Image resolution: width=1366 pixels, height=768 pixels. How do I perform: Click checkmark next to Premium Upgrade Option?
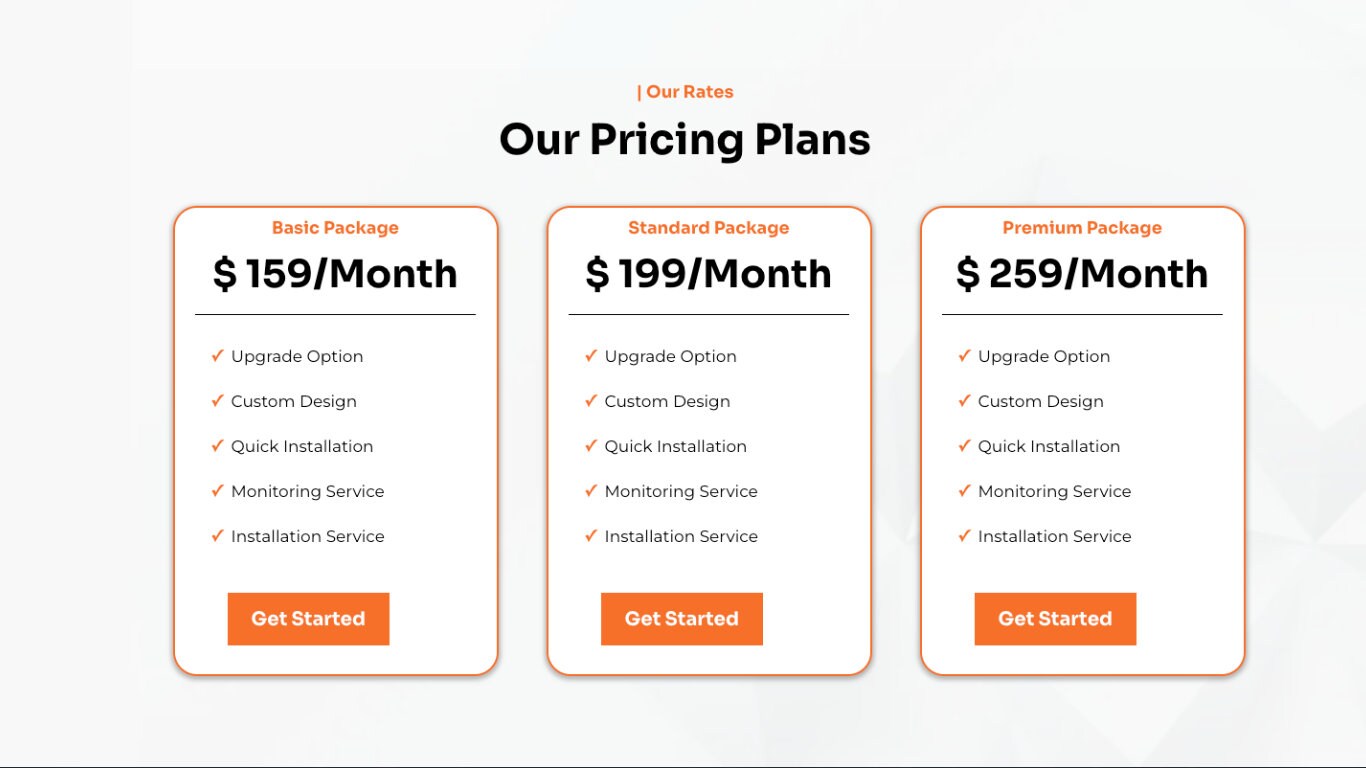(964, 356)
